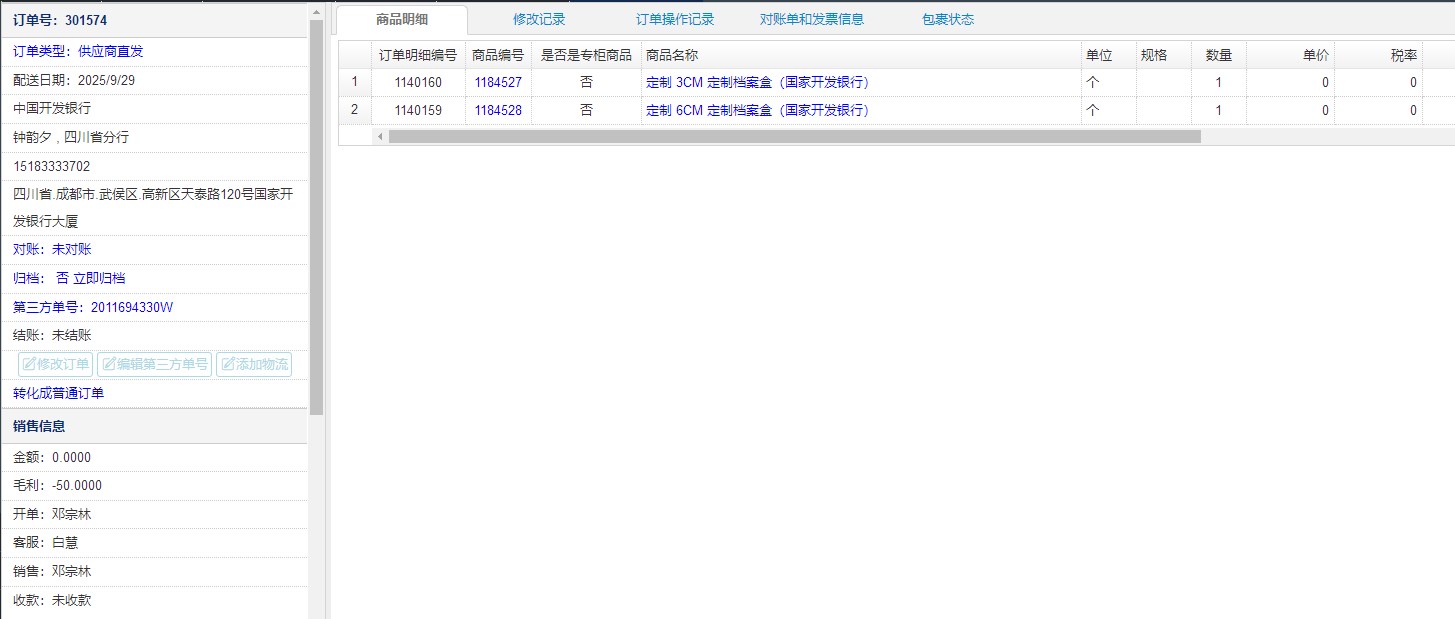Viewport: 1455px width, 619px height.
Task: Switch to the 修改记录 tab
Action: [539, 19]
